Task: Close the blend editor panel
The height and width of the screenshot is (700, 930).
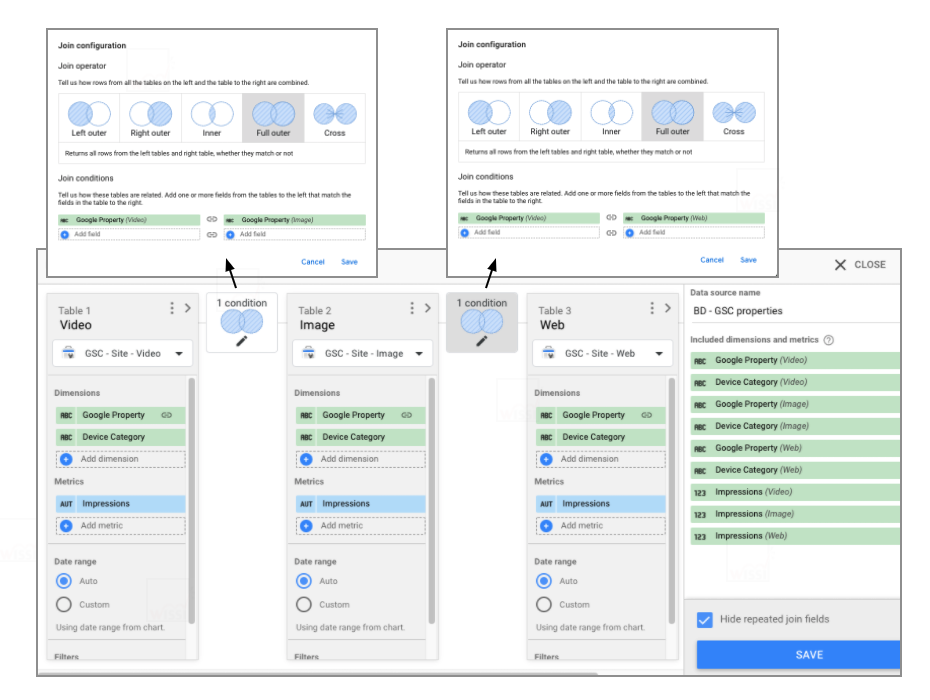Action: coord(860,265)
